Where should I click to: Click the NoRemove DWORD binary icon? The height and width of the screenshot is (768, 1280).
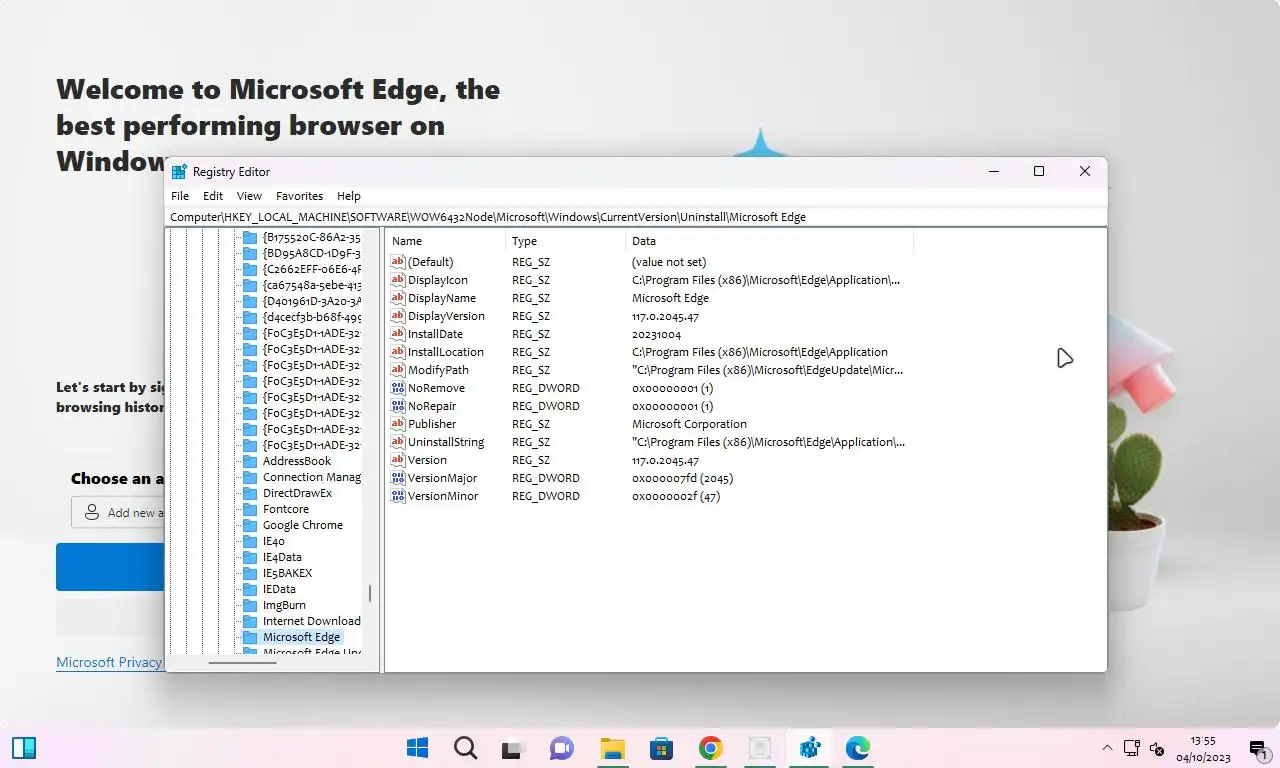coord(398,388)
